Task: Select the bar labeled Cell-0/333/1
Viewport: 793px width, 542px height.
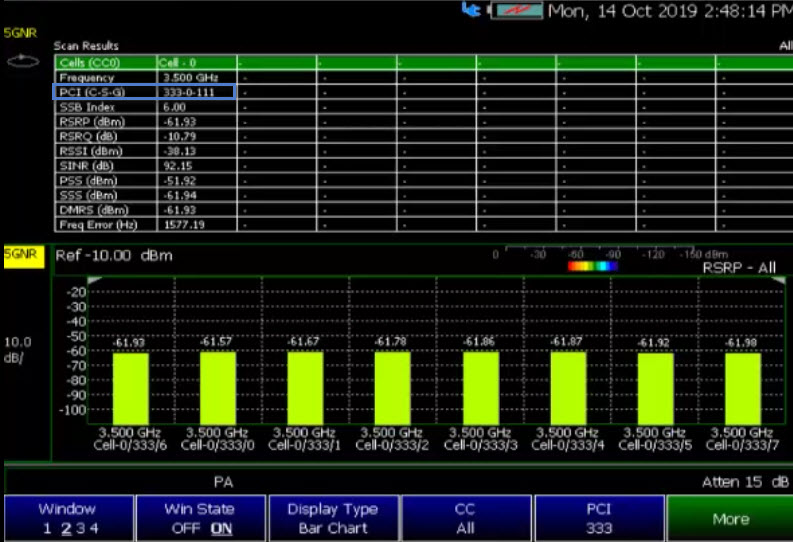Action: pos(305,388)
